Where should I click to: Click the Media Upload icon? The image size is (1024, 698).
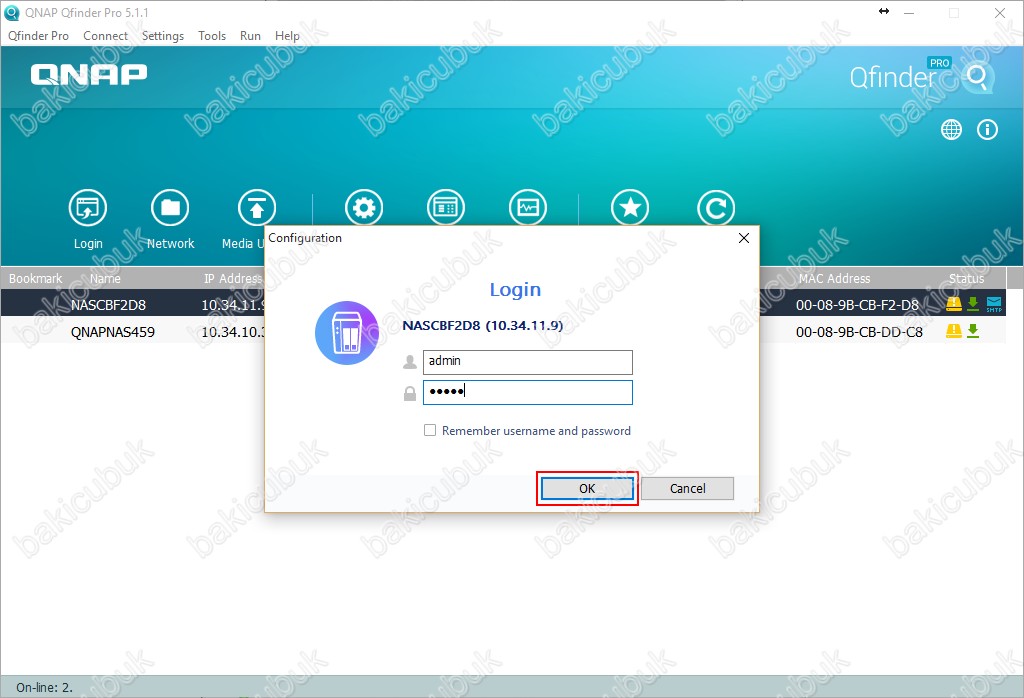[x=257, y=208]
